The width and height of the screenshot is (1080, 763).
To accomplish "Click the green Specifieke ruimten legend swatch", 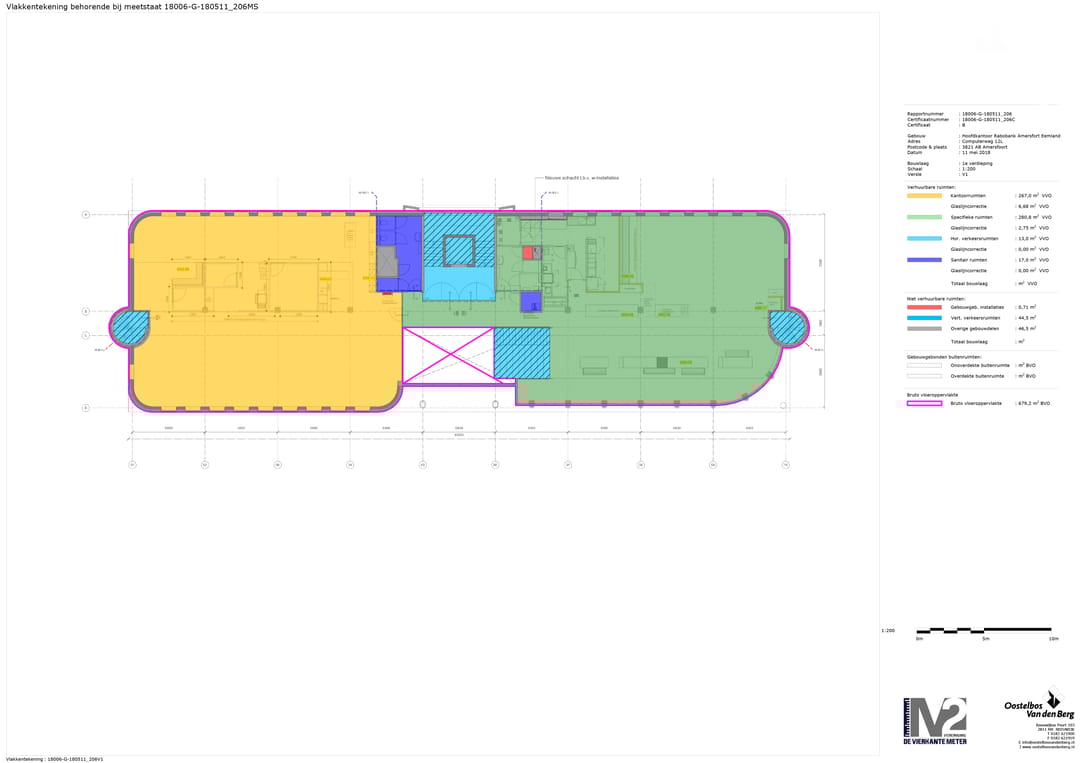I will 924,217.
